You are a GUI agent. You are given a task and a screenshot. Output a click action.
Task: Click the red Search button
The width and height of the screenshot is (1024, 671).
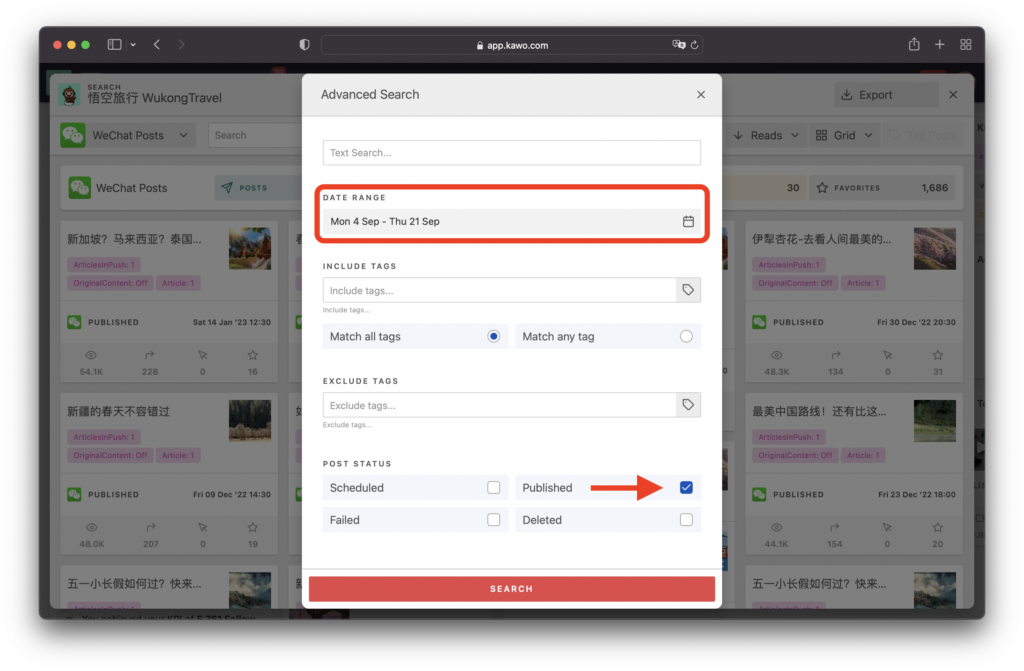tap(511, 589)
